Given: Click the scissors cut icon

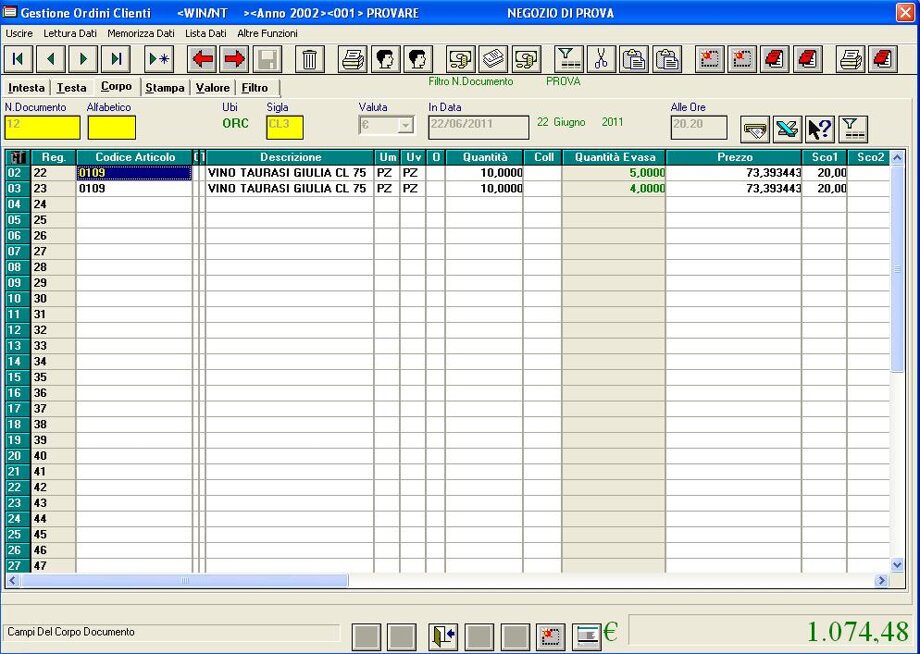Looking at the screenshot, I should pos(601,59).
